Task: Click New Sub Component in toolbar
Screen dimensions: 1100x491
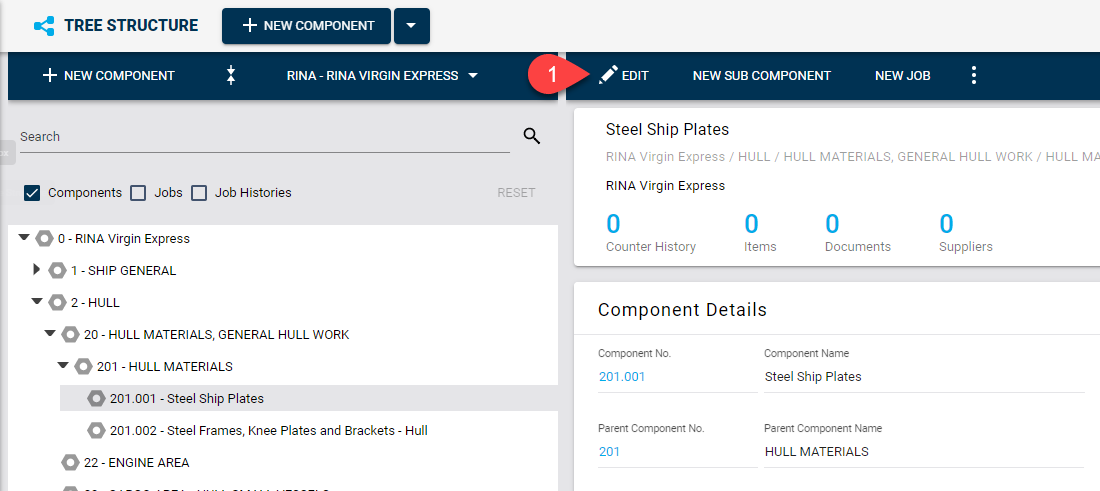Action: pyautogui.click(x=761, y=76)
